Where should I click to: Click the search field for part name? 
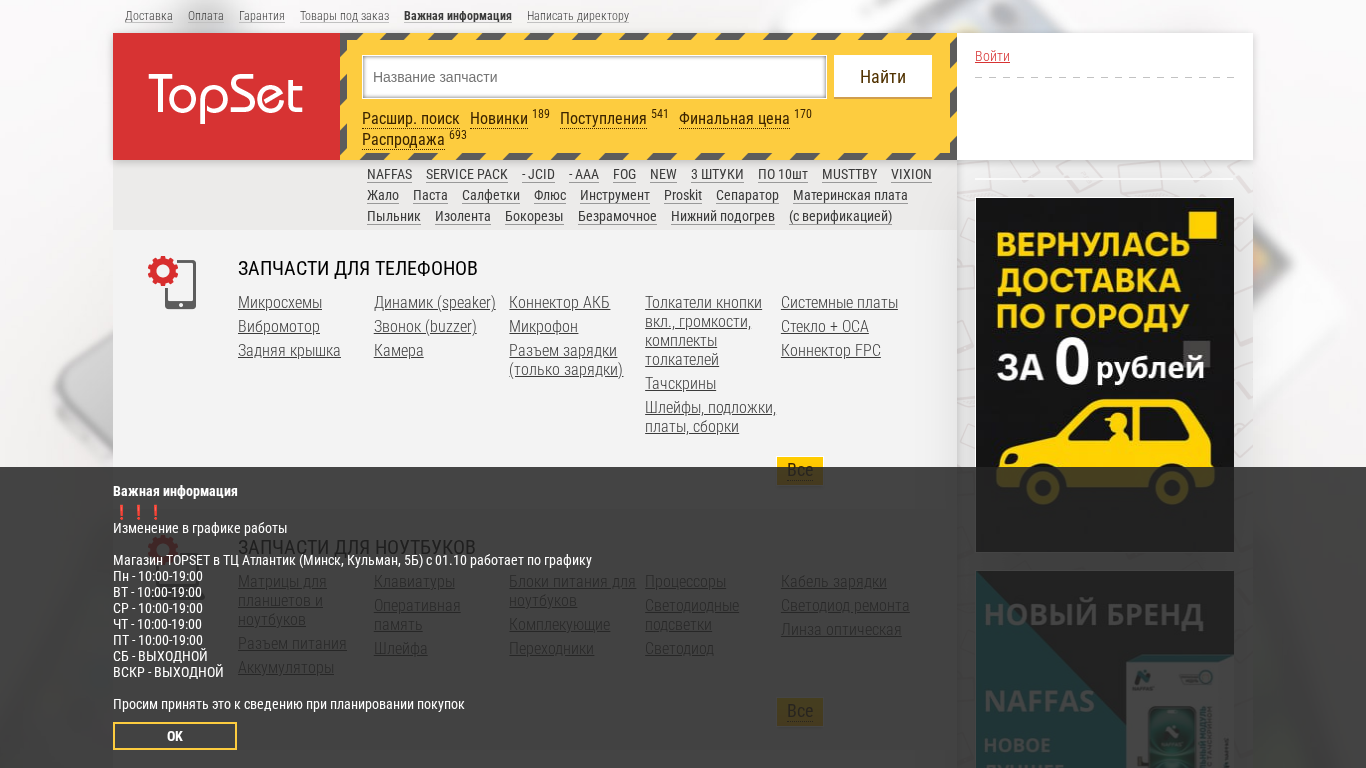click(594, 77)
